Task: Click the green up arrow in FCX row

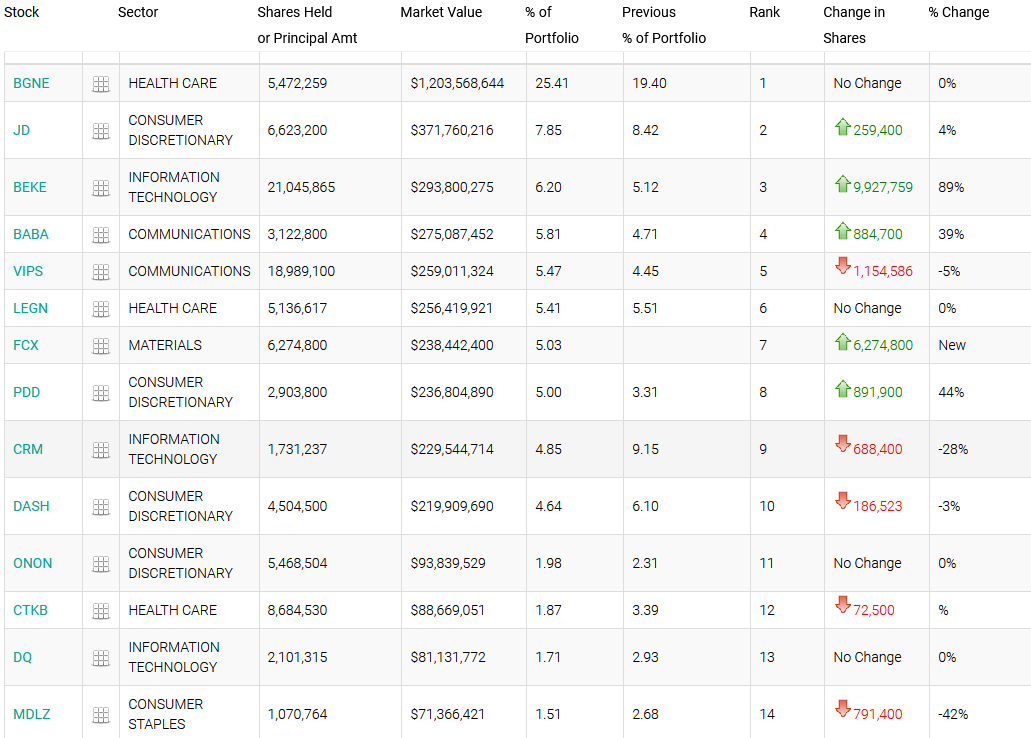Action: 843,341
